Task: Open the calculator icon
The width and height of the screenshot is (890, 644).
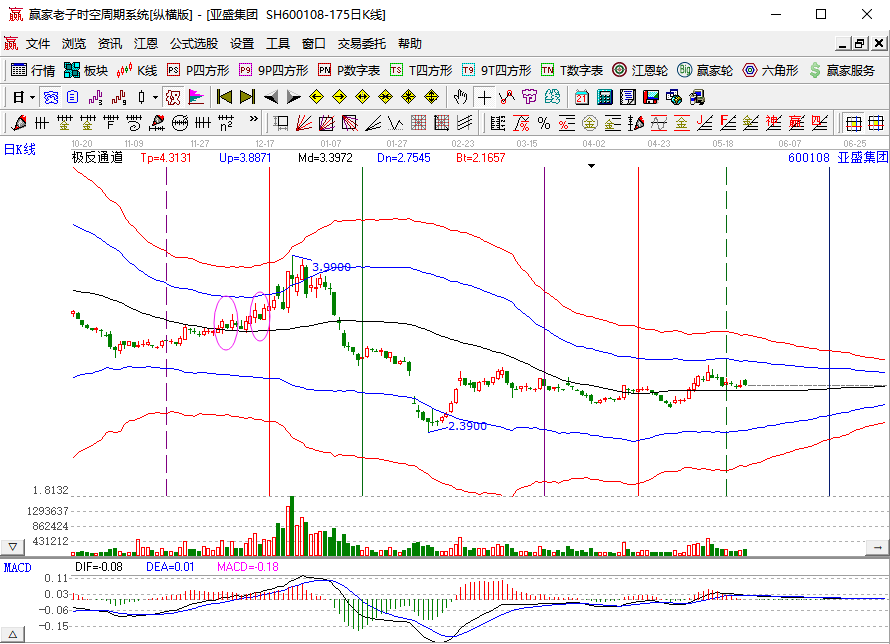Action: (x=605, y=98)
